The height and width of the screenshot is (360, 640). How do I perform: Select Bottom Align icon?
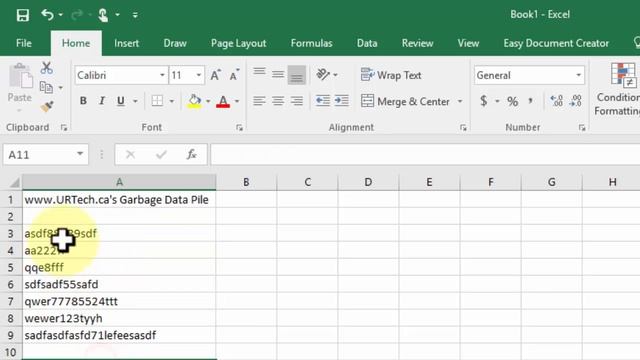297,75
